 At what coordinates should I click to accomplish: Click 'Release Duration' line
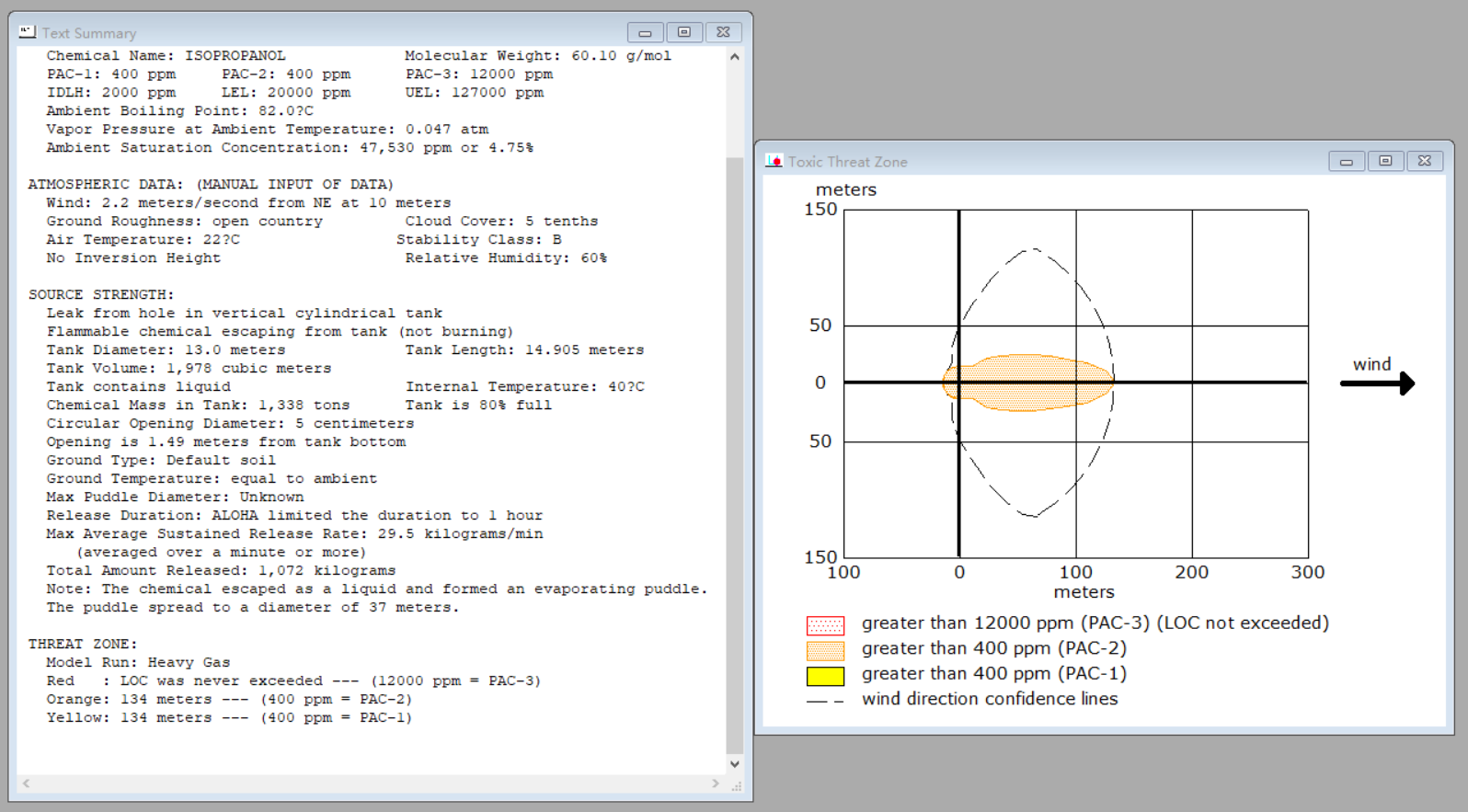point(294,516)
